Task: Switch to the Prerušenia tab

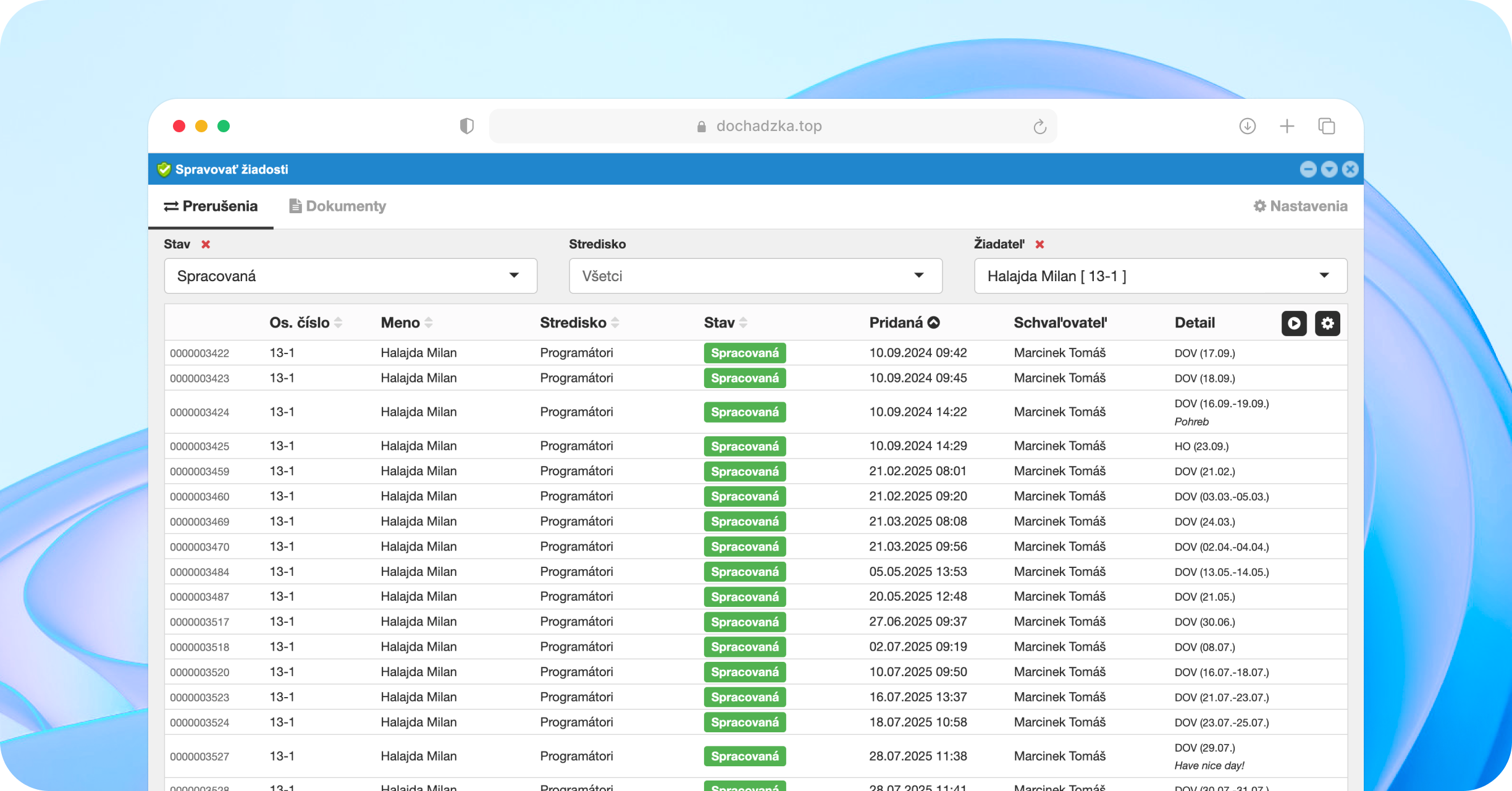Action: click(x=211, y=206)
